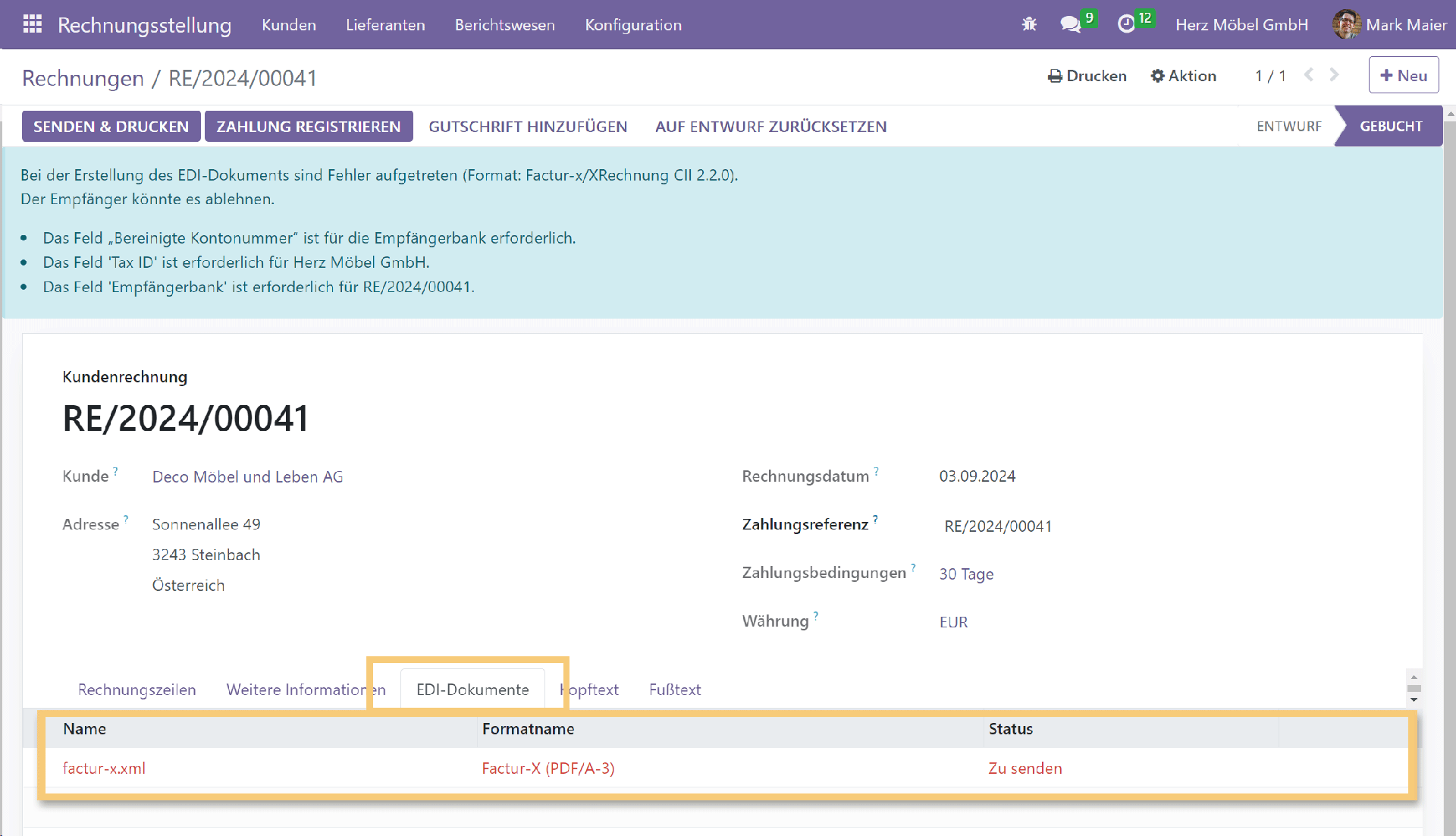Open the apps grid menu icon

(x=32, y=24)
